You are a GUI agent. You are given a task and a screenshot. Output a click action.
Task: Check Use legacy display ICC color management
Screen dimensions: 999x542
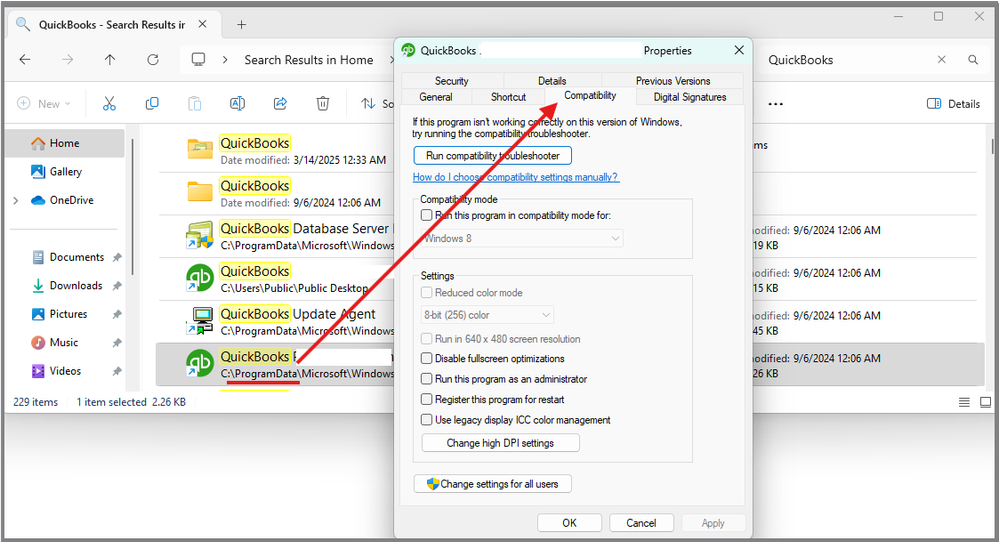coord(427,420)
